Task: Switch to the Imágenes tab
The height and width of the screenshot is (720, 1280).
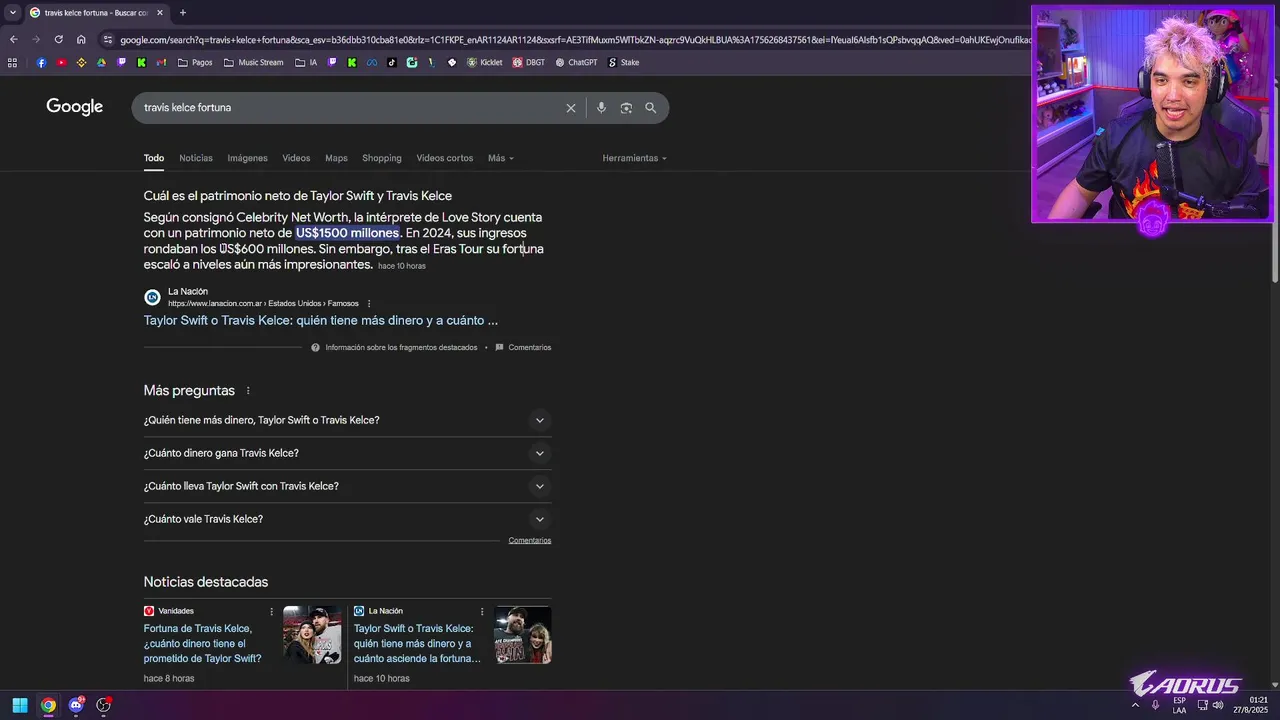Action: 247,158
